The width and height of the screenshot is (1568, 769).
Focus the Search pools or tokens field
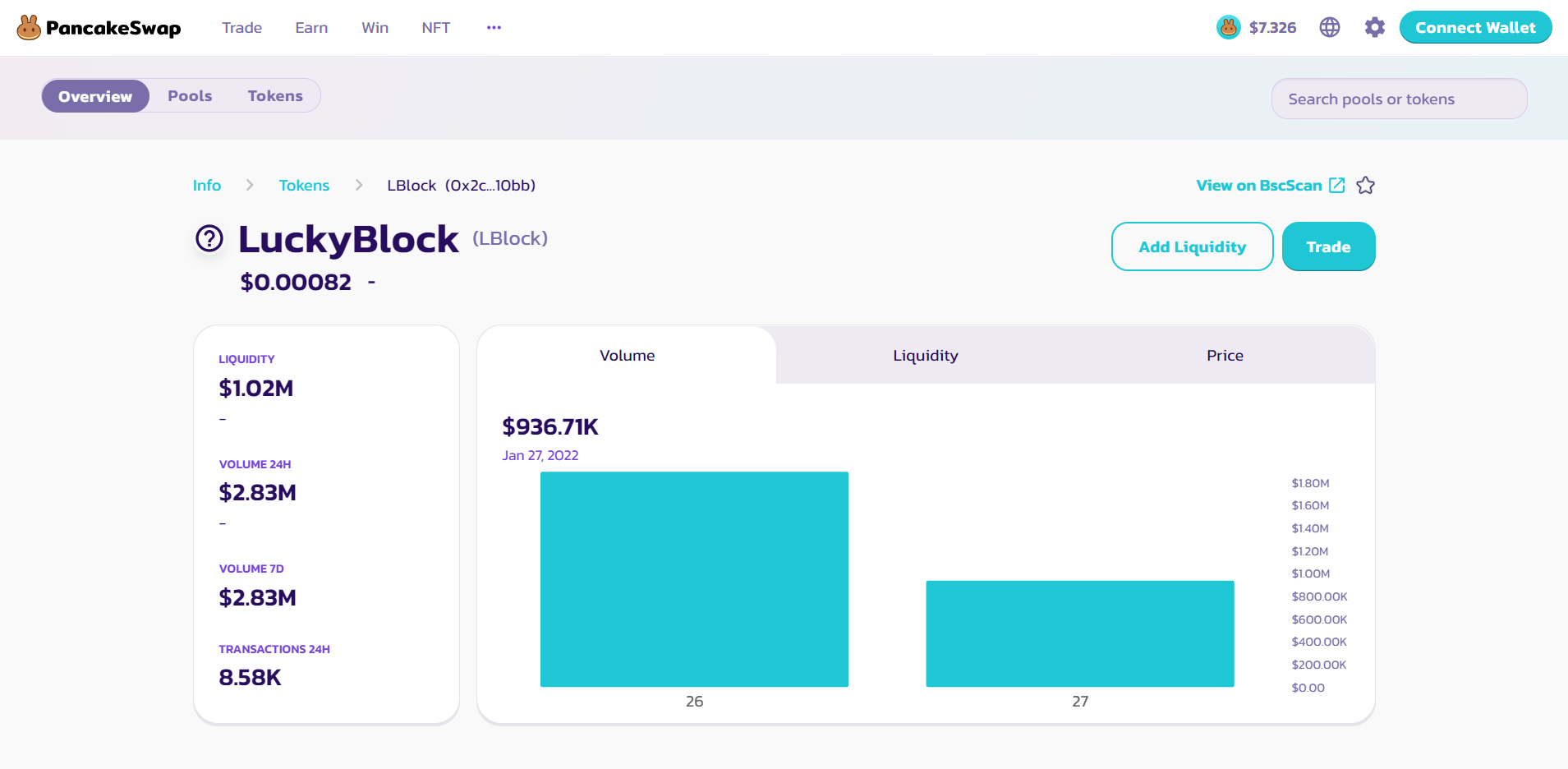pyautogui.click(x=1399, y=99)
